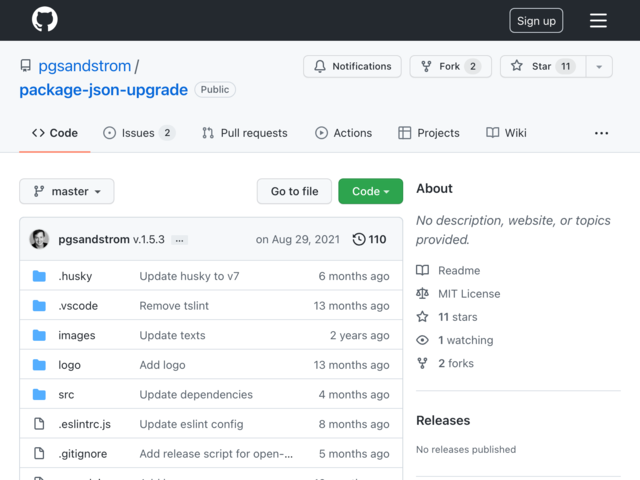Open the .husky folder

point(75,276)
